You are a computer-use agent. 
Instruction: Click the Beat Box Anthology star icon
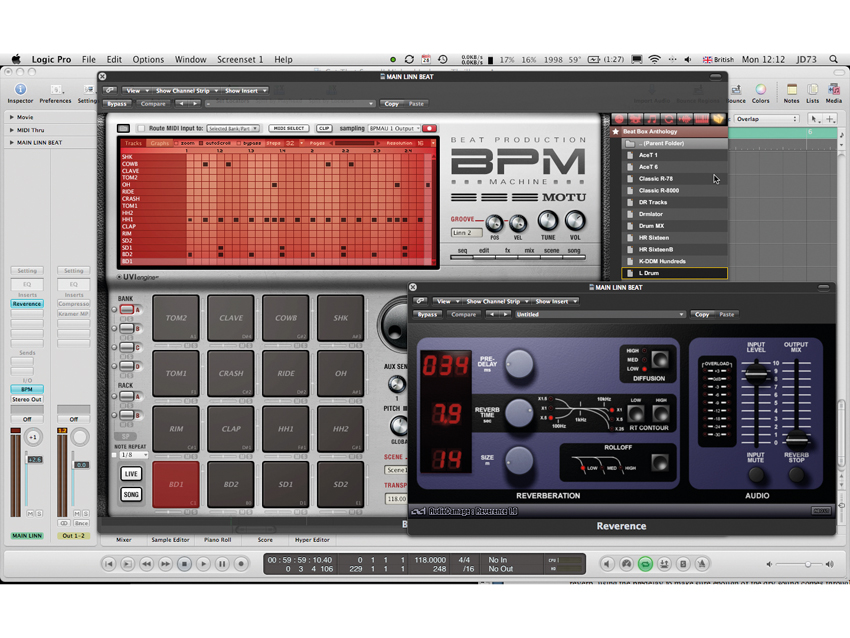[616, 131]
